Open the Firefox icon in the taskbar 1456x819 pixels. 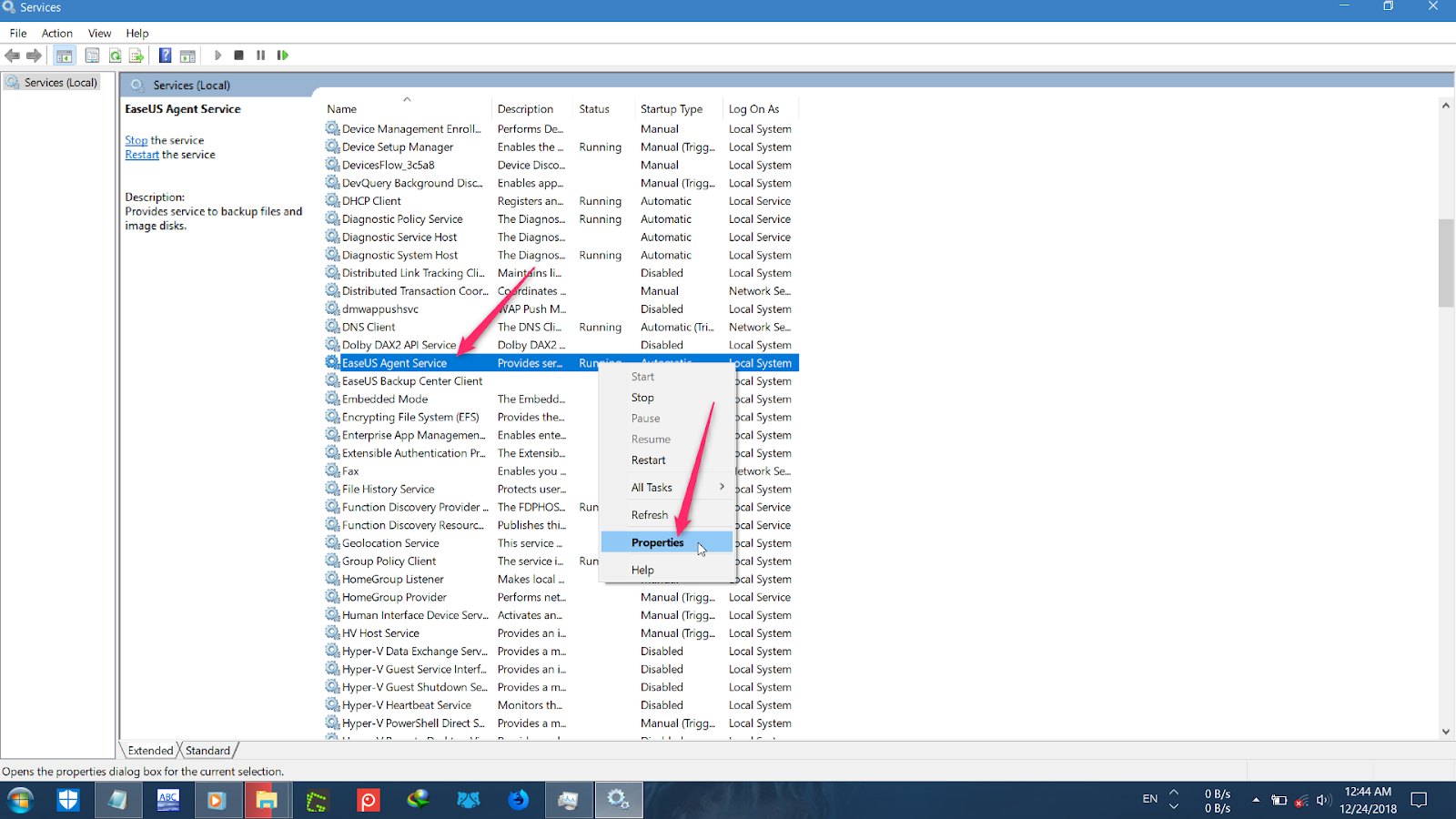click(x=518, y=801)
